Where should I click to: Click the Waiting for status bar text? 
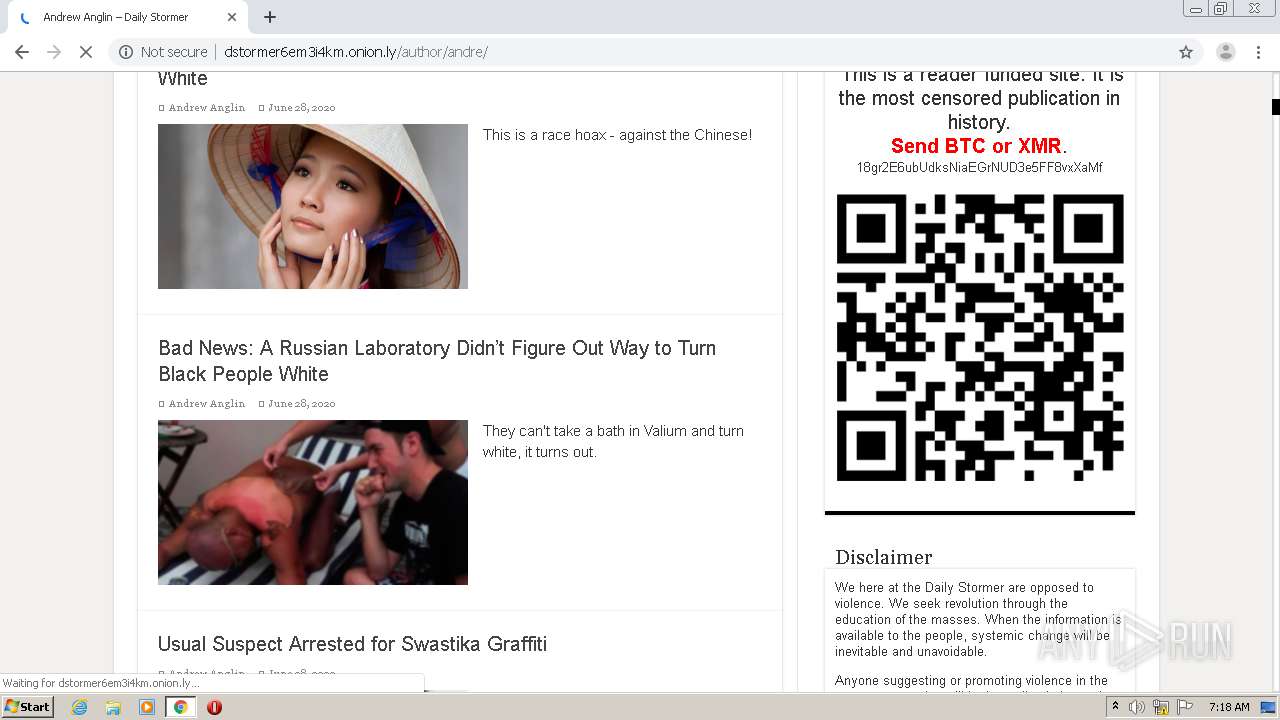click(x=101, y=684)
